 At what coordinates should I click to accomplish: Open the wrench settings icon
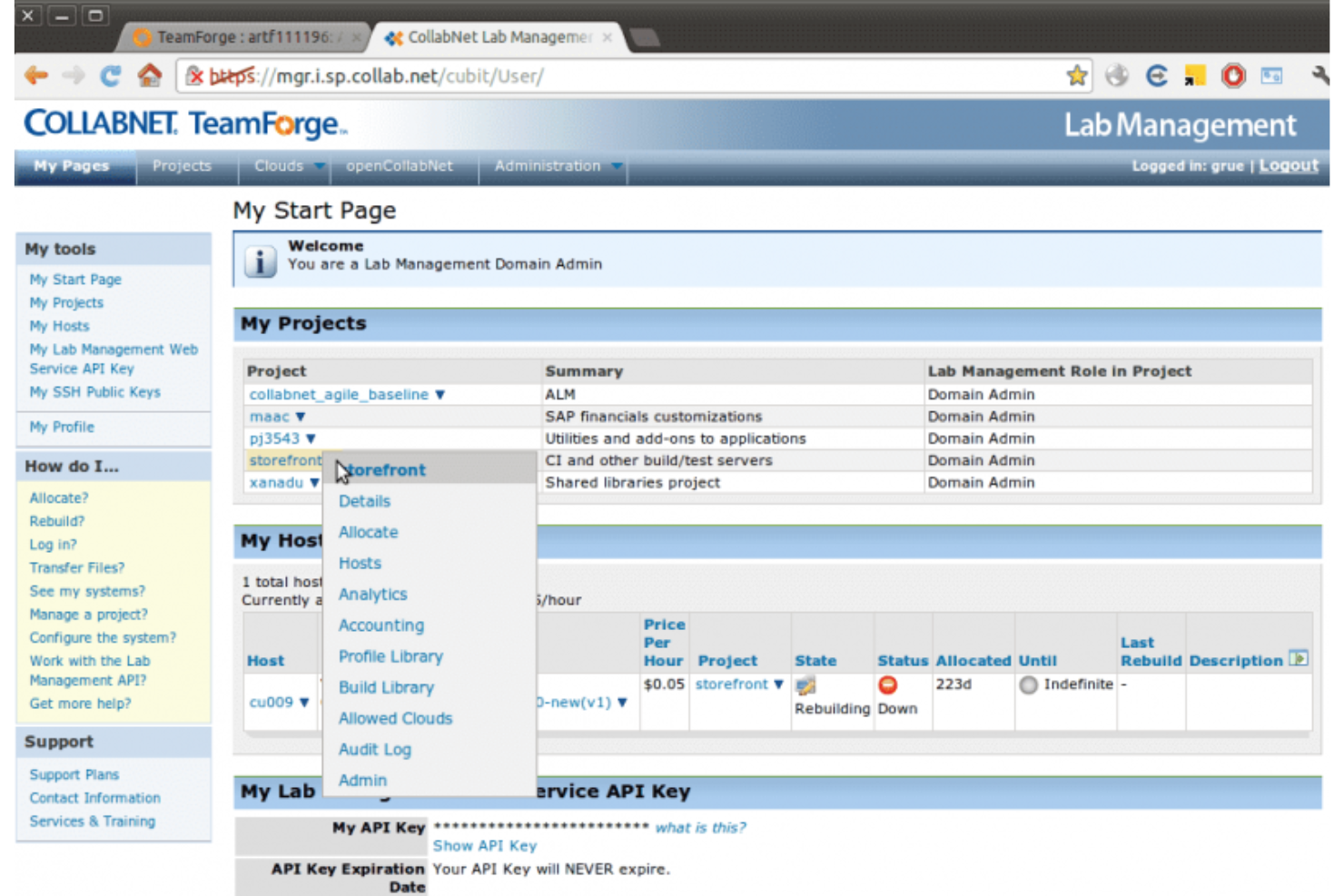coord(1319,76)
